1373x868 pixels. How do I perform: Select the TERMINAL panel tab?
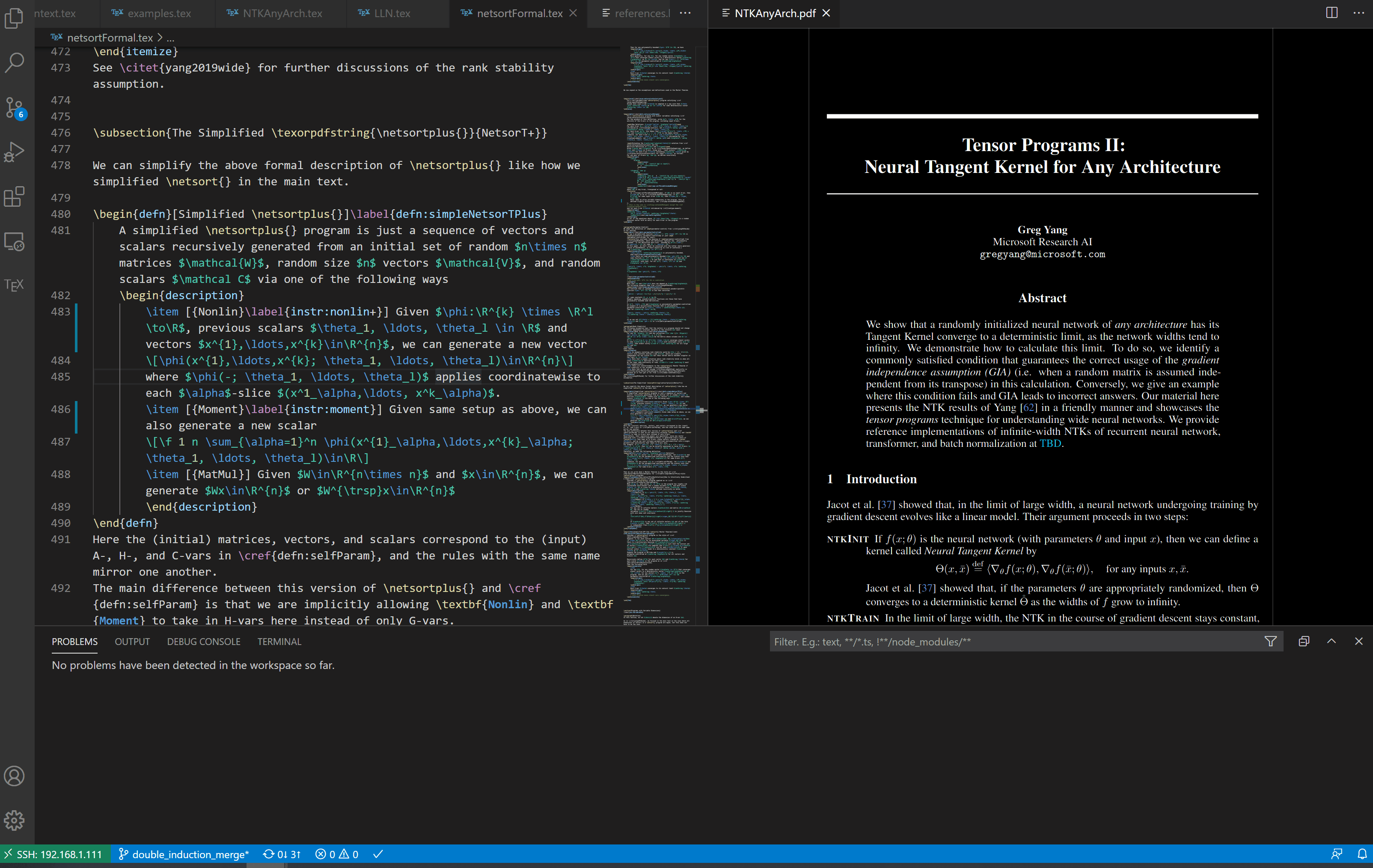[279, 642]
